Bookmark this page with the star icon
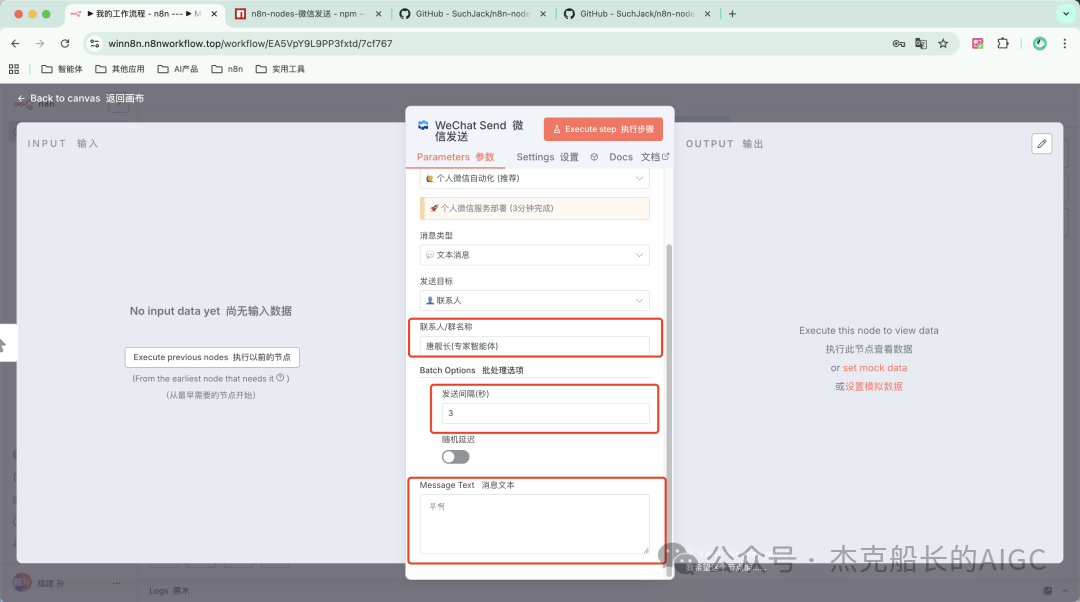 point(944,43)
